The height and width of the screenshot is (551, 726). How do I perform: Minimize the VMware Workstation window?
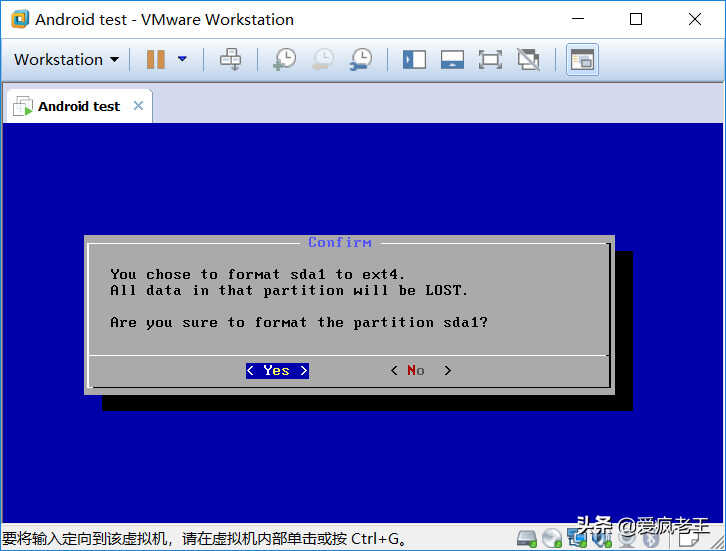pos(577,19)
